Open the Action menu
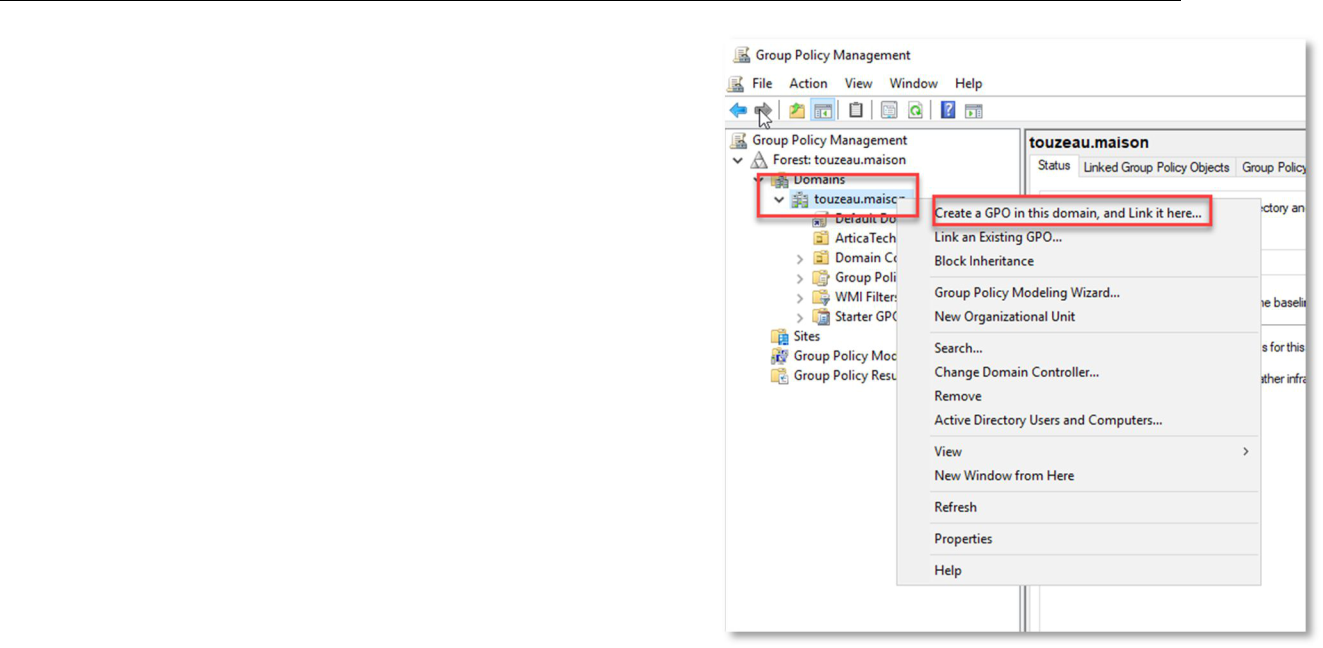 (x=808, y=84)
